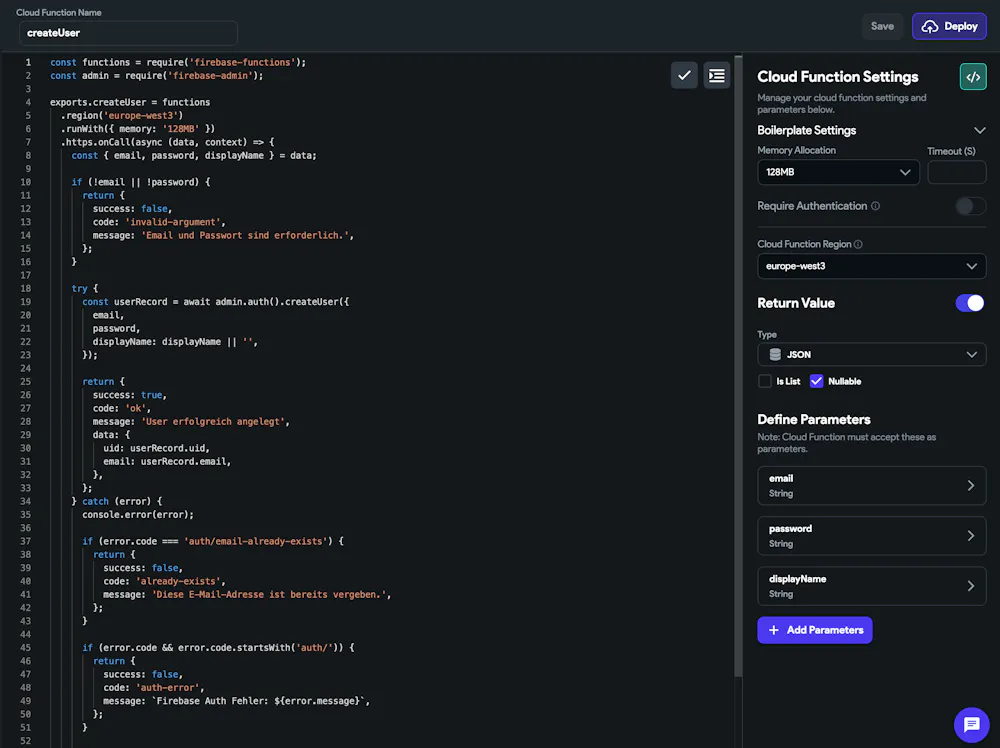Click the Add Parameters button
This screenshot has width=1000, height=748.
(815, 630)
